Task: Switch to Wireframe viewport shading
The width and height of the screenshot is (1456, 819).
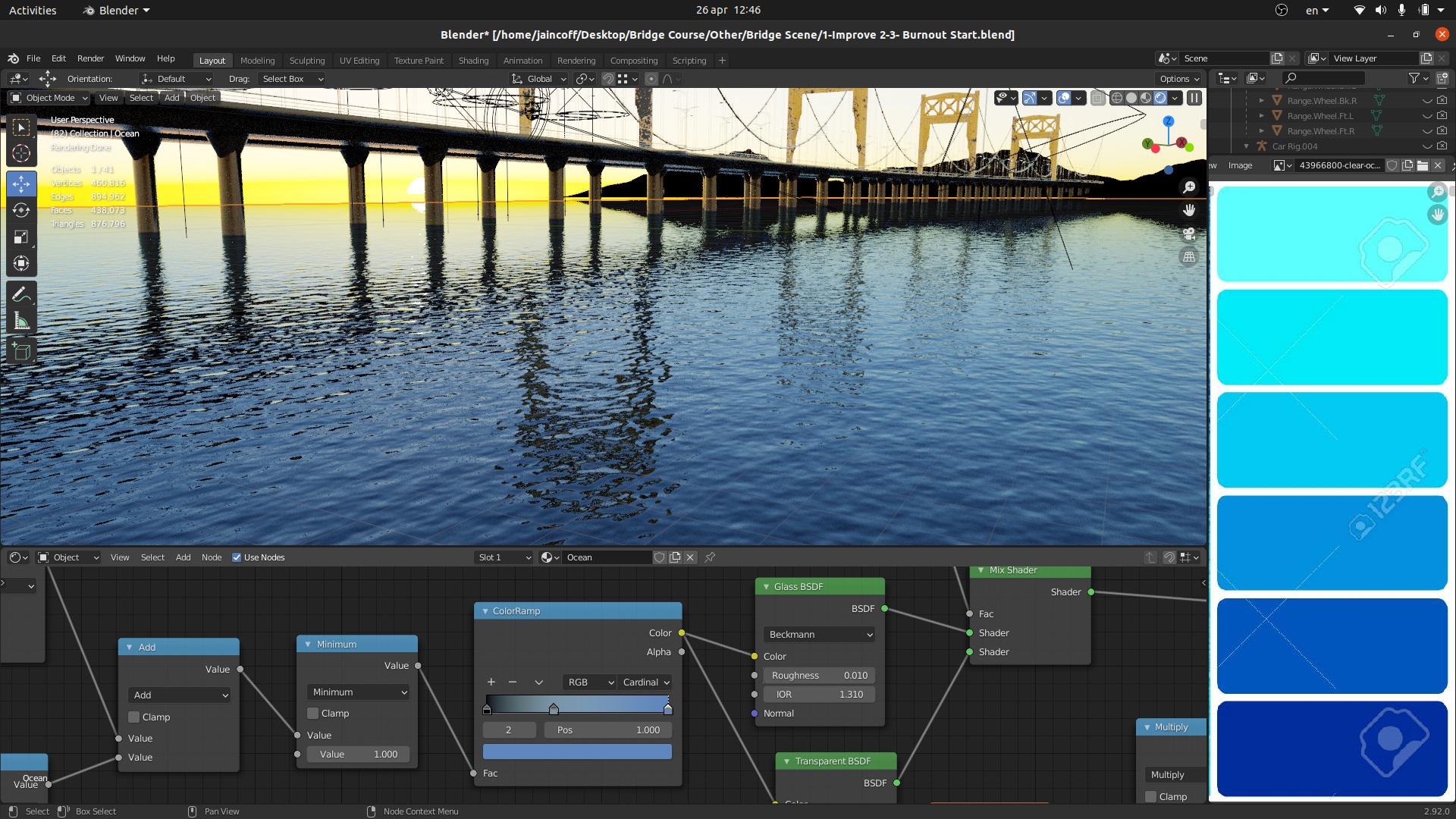Action: 1116,98
